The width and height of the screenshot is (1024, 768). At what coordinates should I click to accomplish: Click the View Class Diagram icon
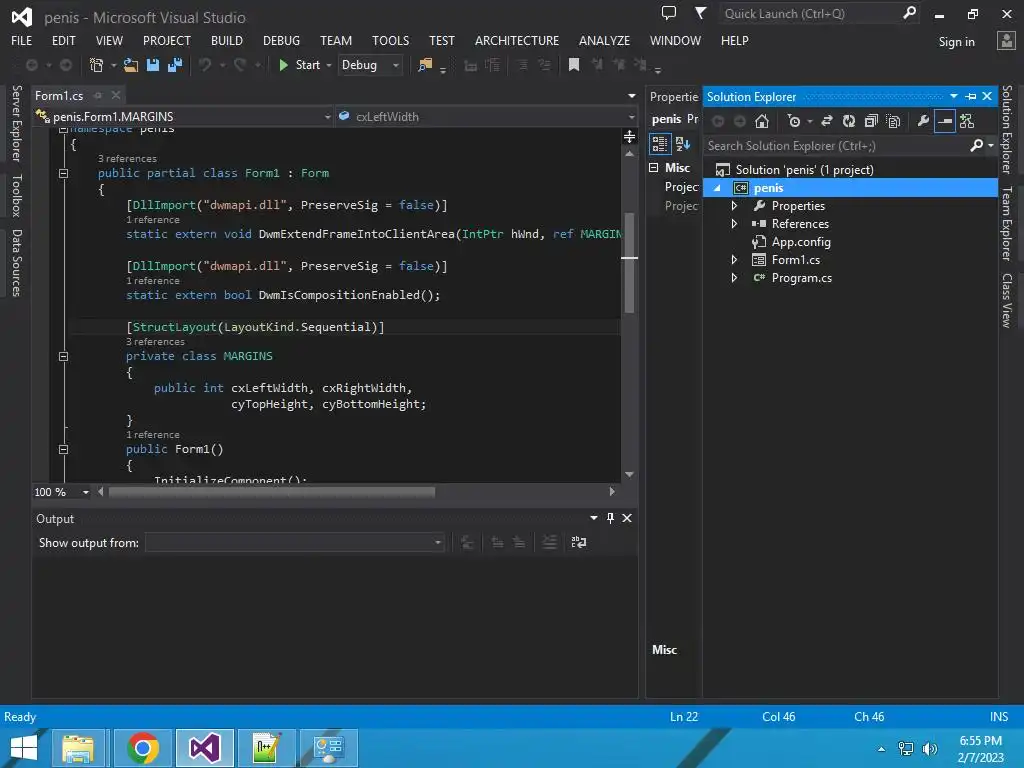tap(967, 121)
